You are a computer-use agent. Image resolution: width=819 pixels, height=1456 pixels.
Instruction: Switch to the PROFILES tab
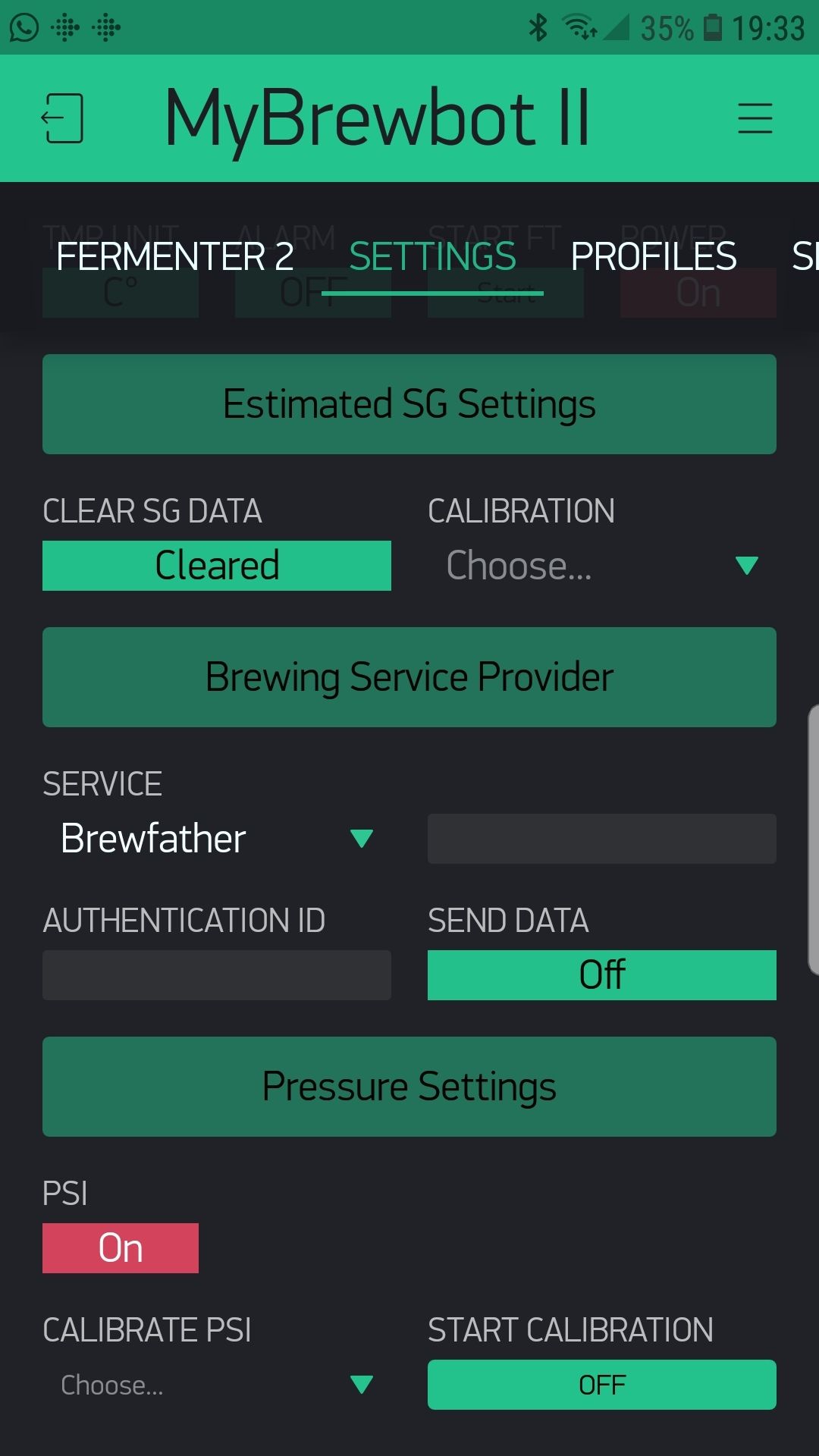[x=654, y=258]
